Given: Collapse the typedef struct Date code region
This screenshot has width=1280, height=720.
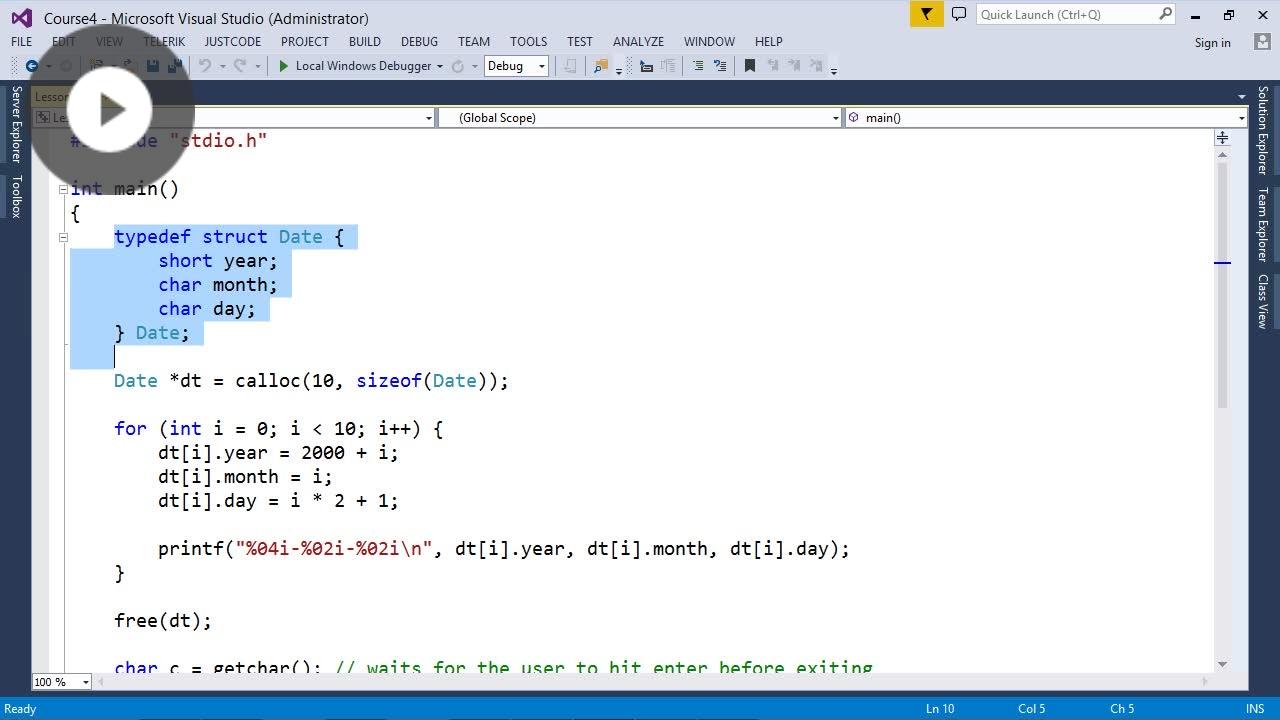Looking at the screenshot, I should coord(63,237).
